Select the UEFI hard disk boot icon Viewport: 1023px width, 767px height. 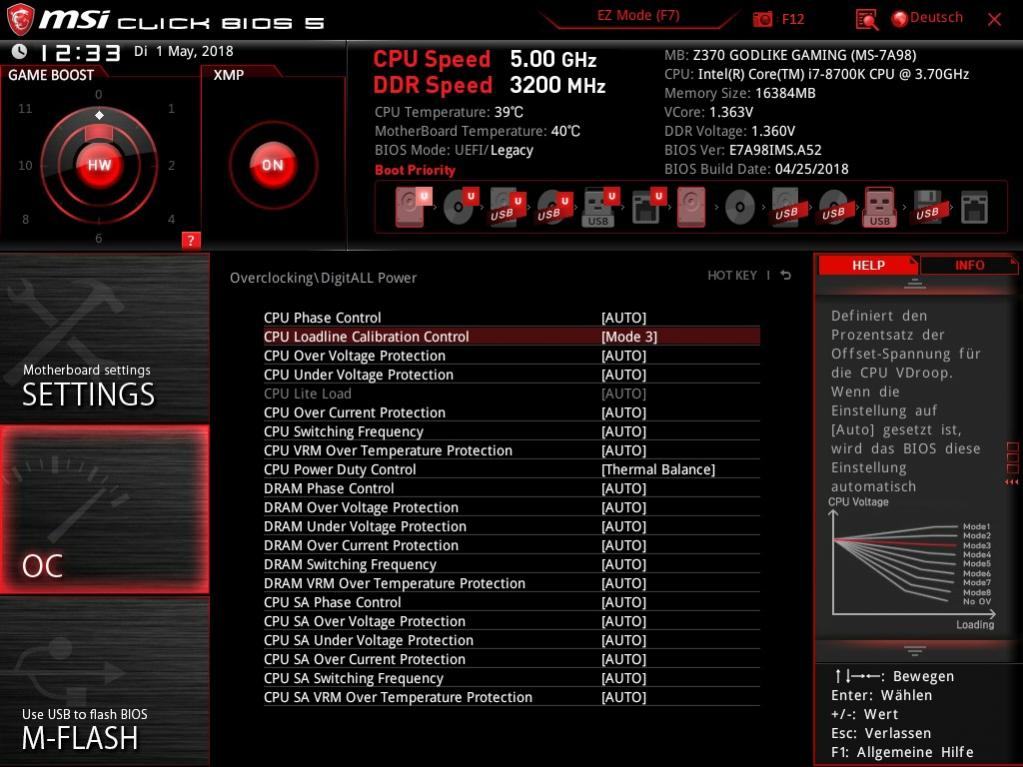tap(412, 207)
